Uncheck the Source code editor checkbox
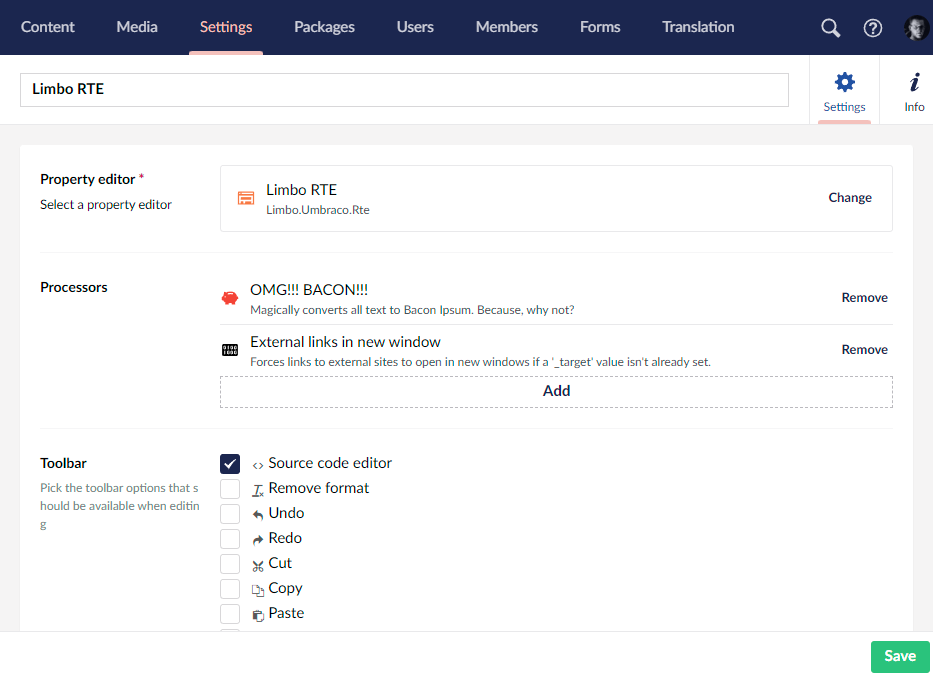Viewport: 933px width, 681px height. click(230, 464)
